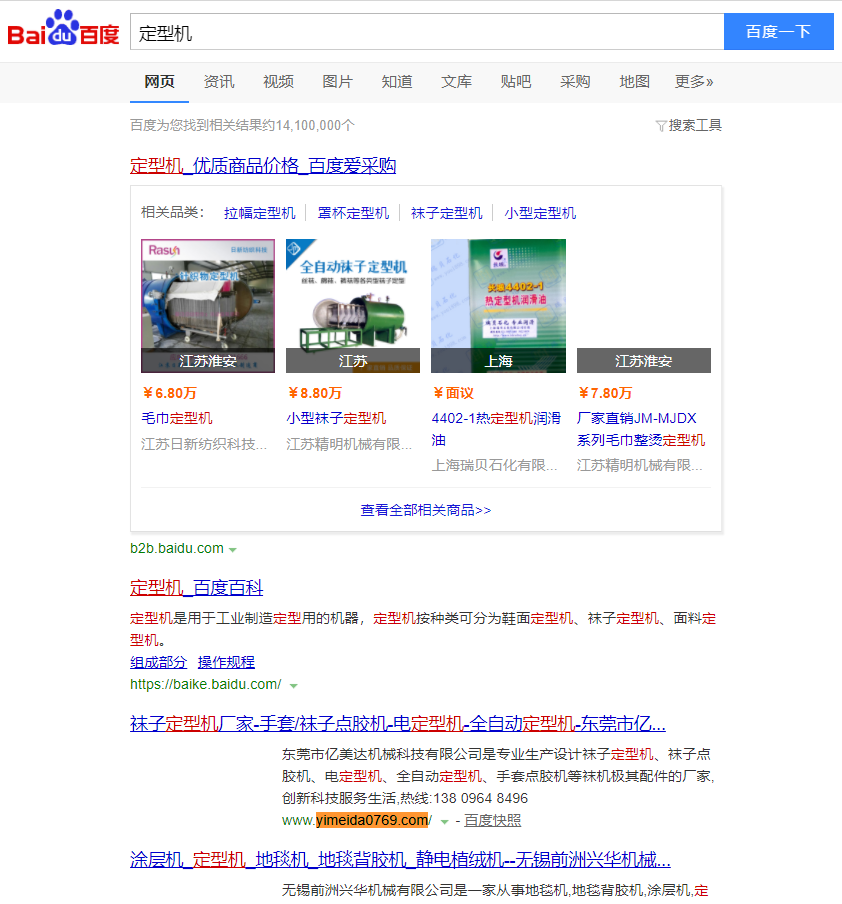Viewport: 842px width, 904px height.
Task: Go to the 贴吧 tab
Action: click(x=516, y=82)
